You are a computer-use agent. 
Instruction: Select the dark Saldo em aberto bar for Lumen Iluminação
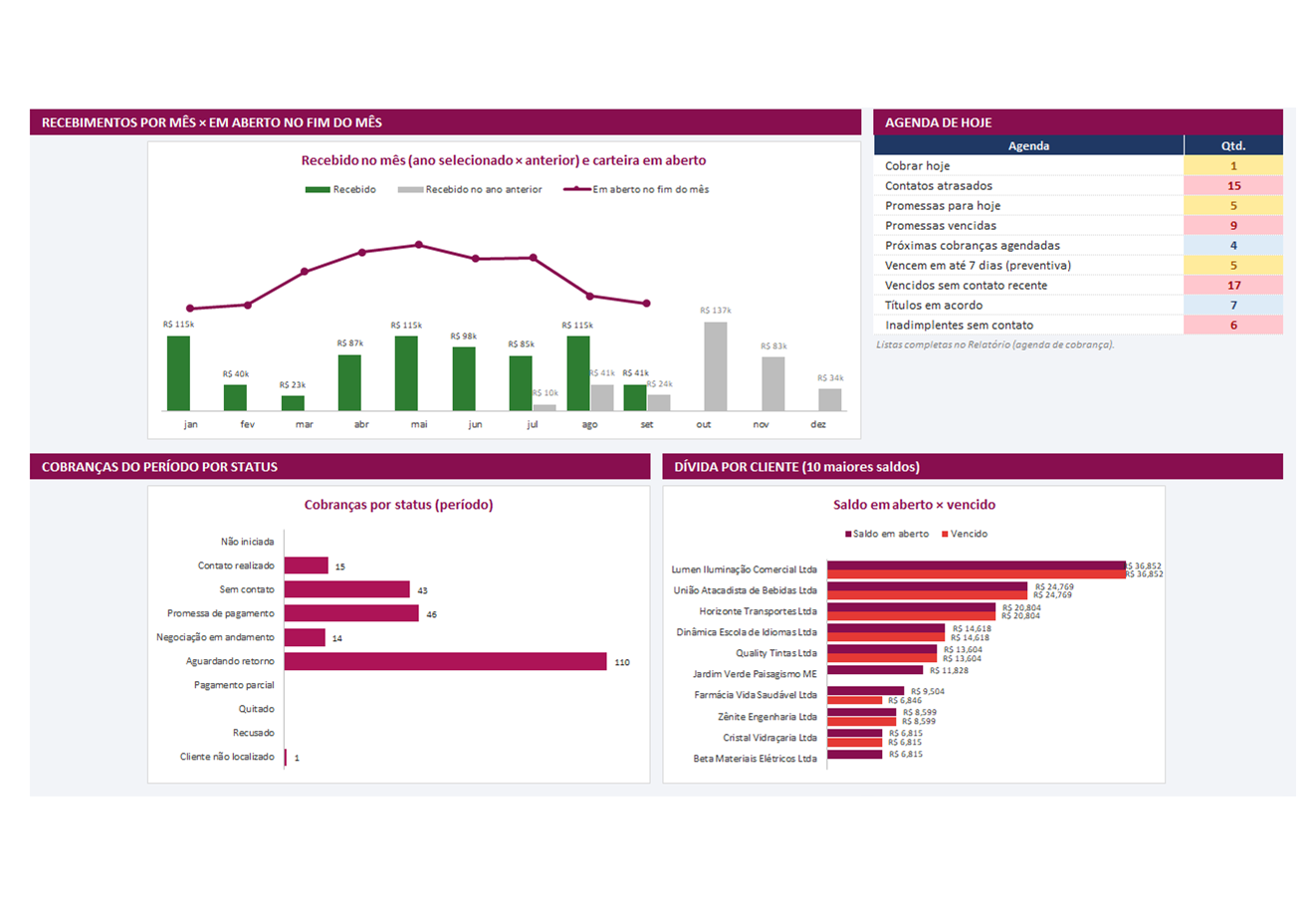click(977, 566)
